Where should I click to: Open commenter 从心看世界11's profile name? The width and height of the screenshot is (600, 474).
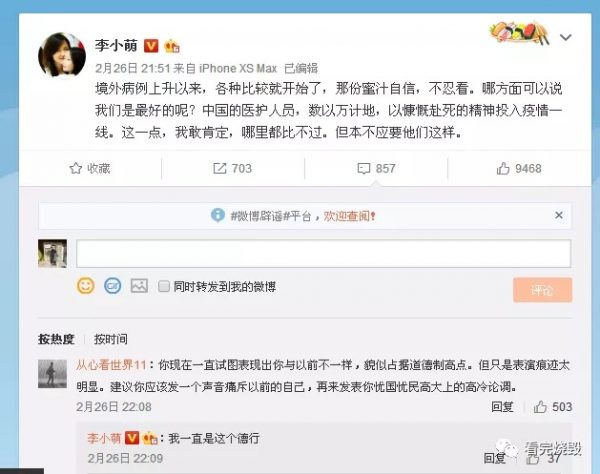[x=111, y=365]
